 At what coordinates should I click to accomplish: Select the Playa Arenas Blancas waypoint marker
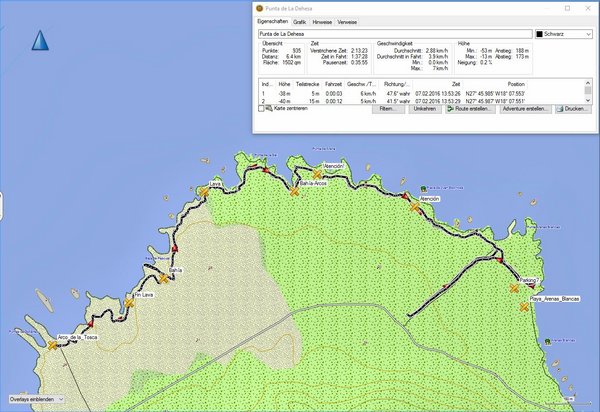pyautogui.click(x=524, y=308)
